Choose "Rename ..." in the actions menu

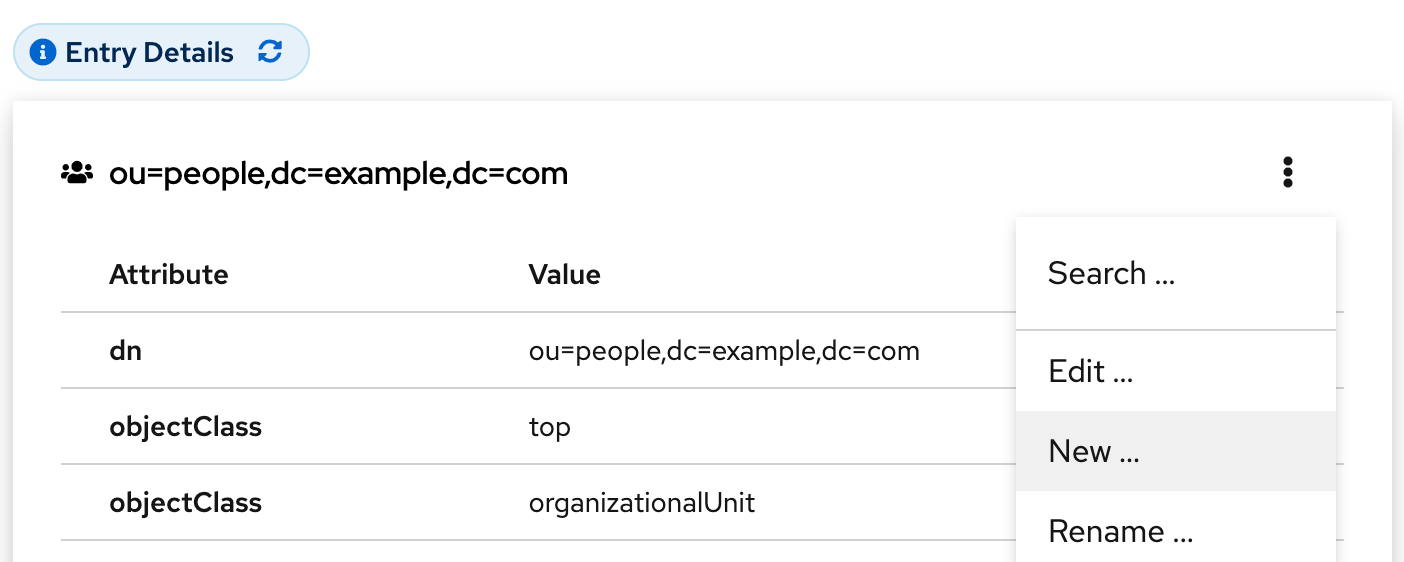1120,531
